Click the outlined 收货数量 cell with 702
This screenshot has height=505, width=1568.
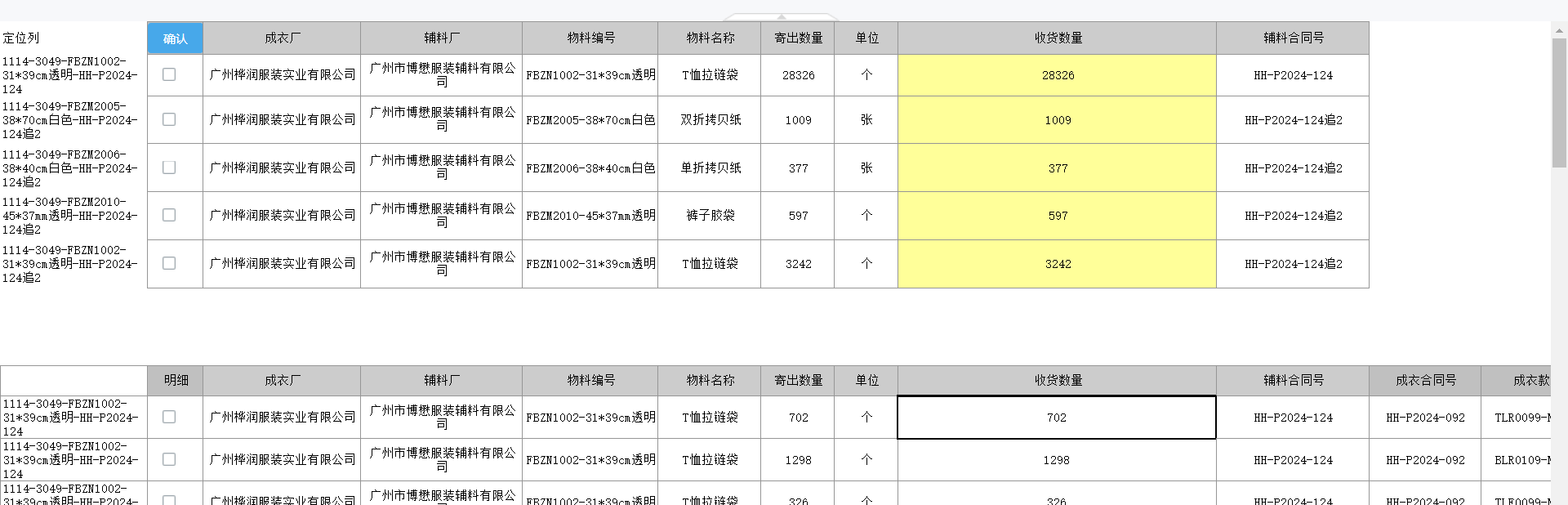click(x=1056, y=418)
